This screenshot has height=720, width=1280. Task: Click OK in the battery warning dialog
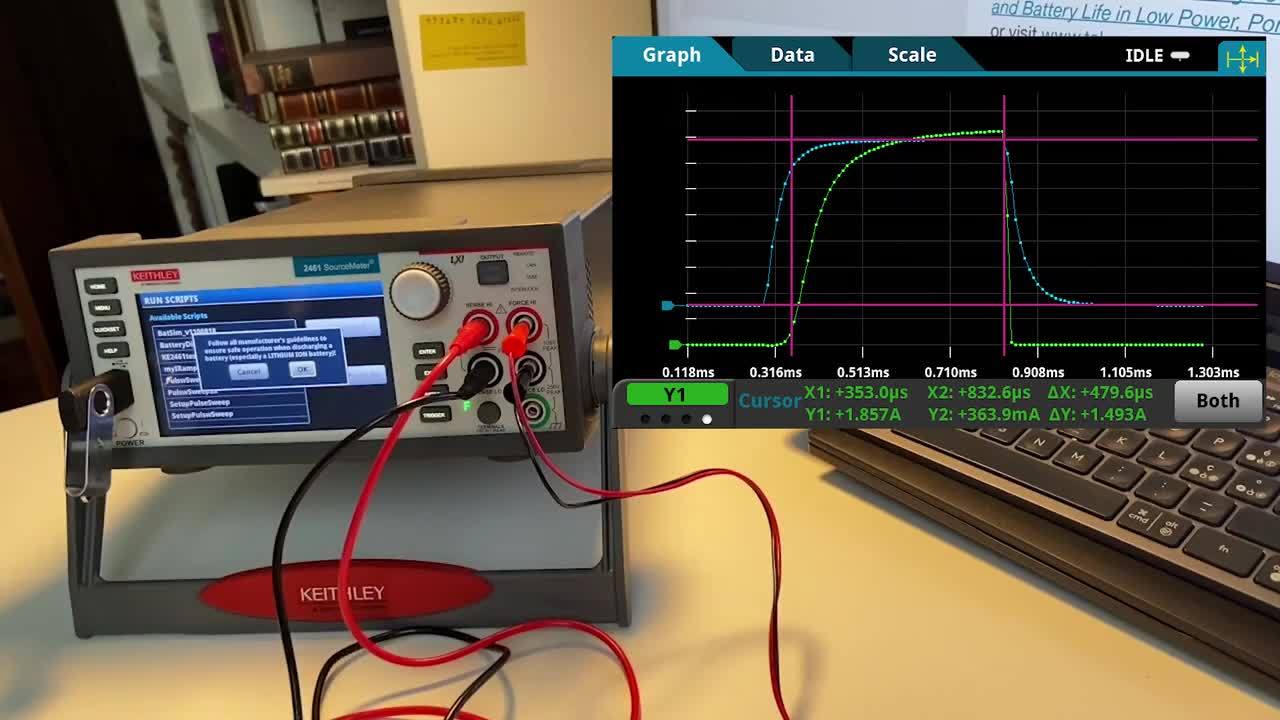click(303, 369)
